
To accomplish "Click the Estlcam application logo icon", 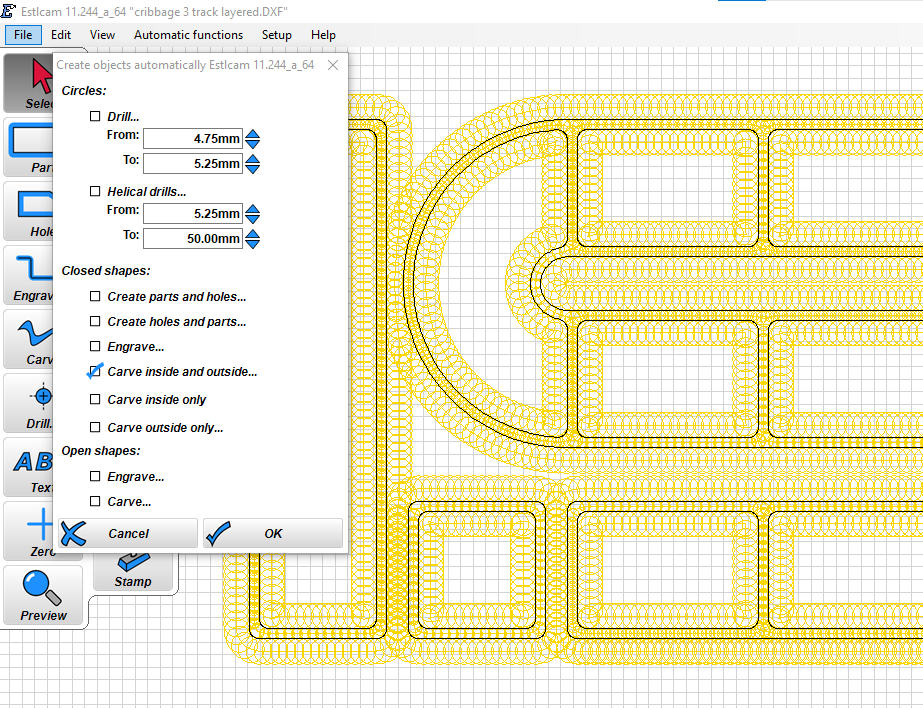I will (8, 11).
